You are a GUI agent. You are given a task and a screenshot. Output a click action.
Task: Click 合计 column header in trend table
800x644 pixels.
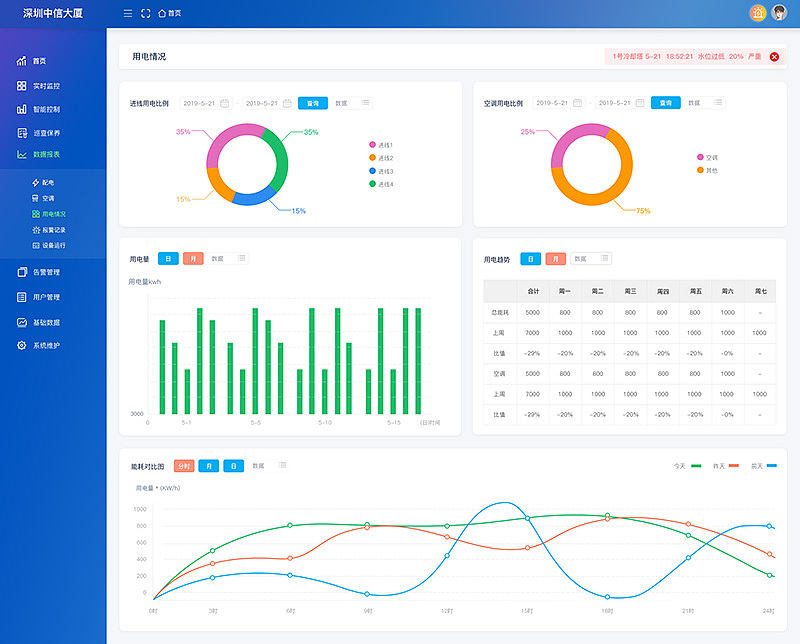pos(533,291)
